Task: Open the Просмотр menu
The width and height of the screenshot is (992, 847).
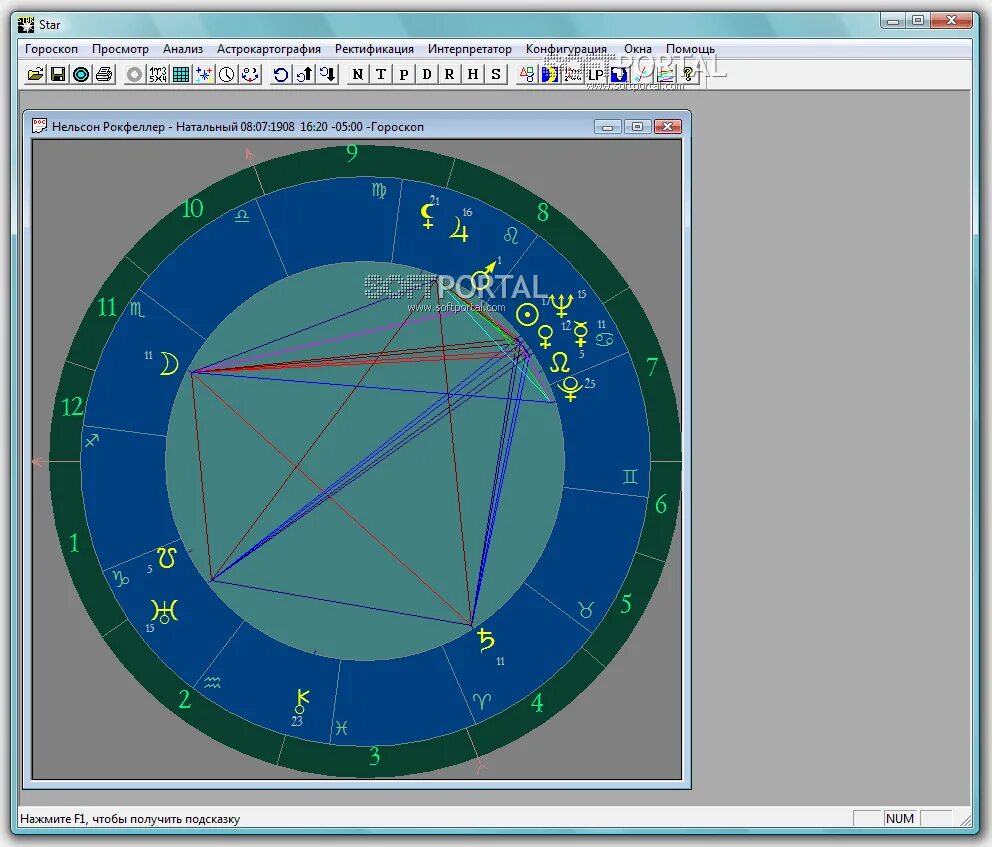Action: click(x=120, y=49)
